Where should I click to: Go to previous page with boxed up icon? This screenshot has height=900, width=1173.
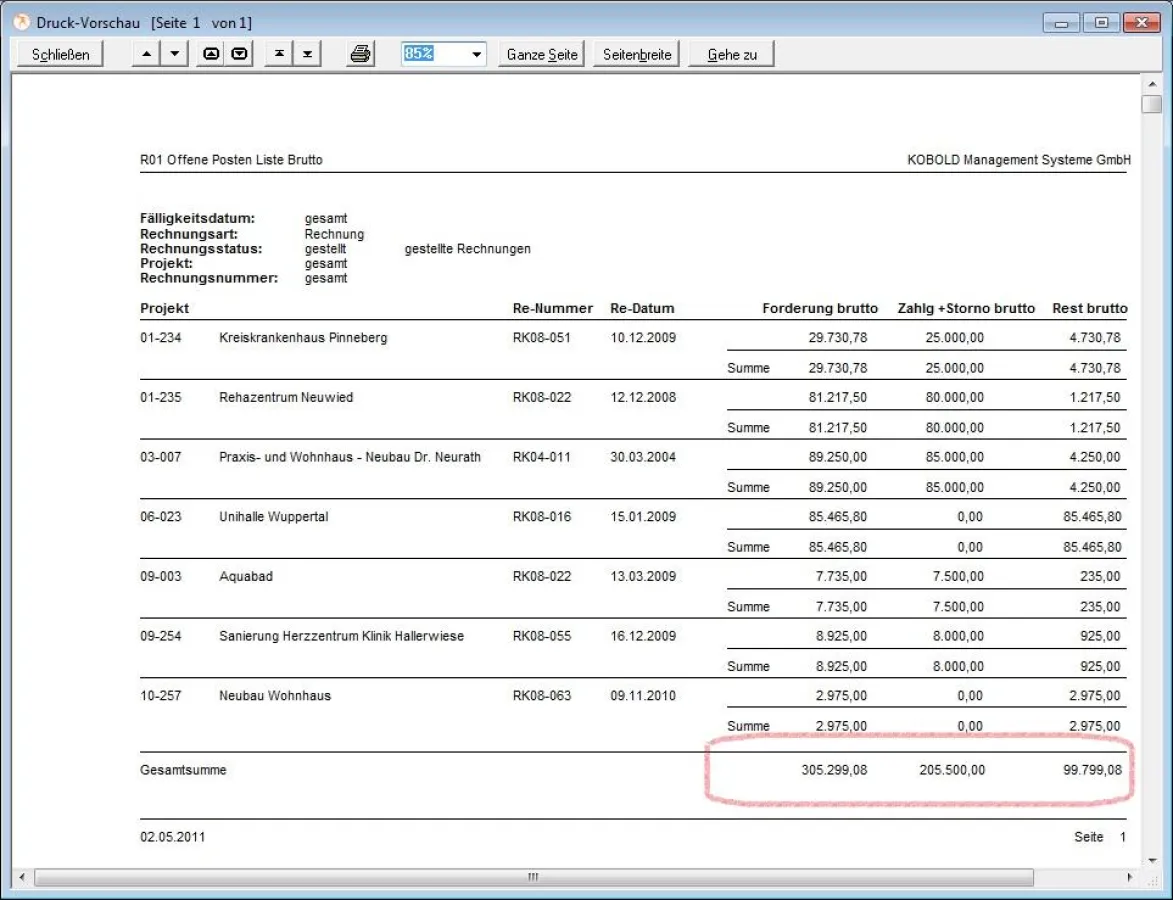click(211, 55)
